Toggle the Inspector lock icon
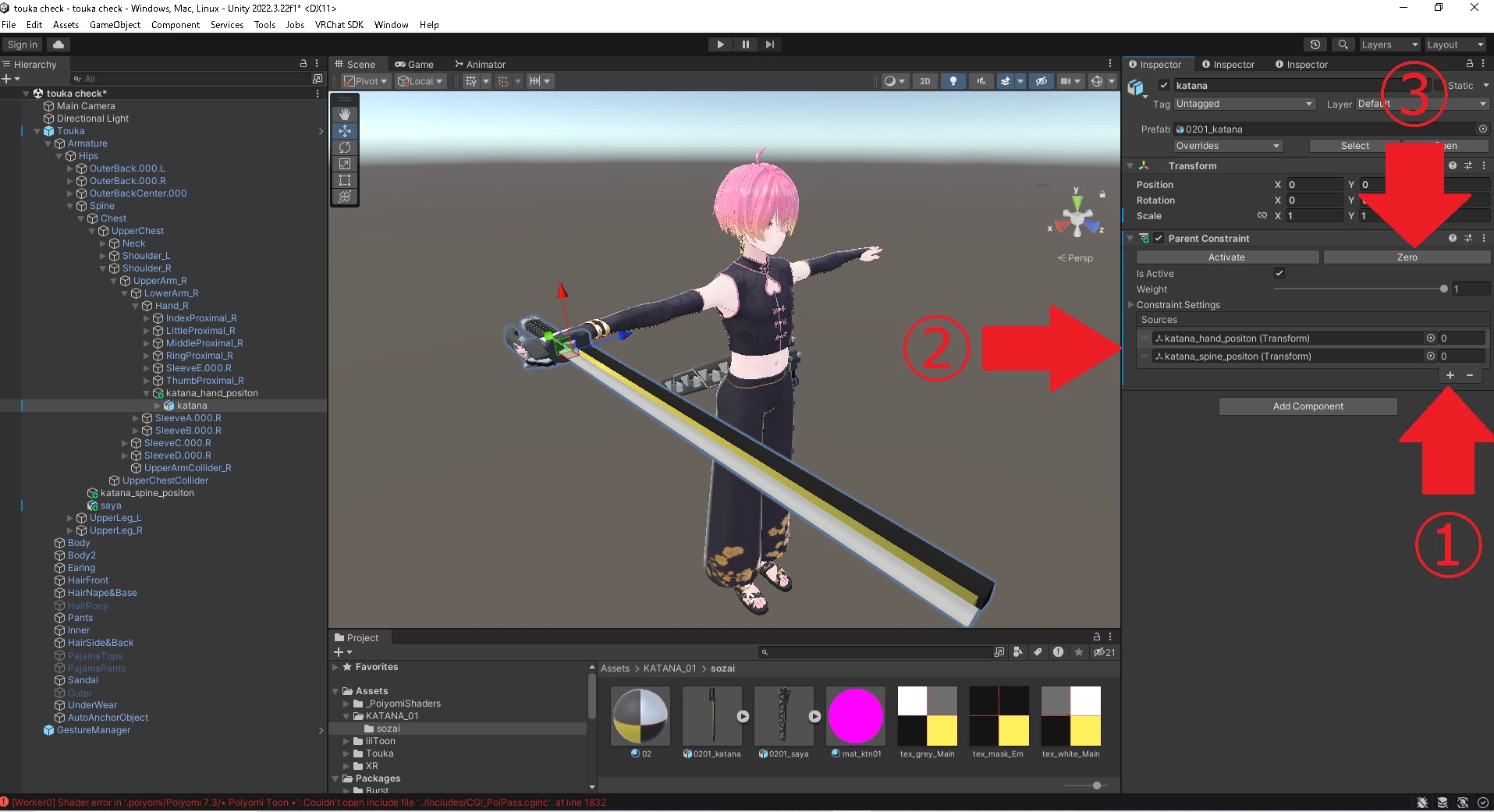Screen dimensions: 1494x812 click(x=1470, y=64)
